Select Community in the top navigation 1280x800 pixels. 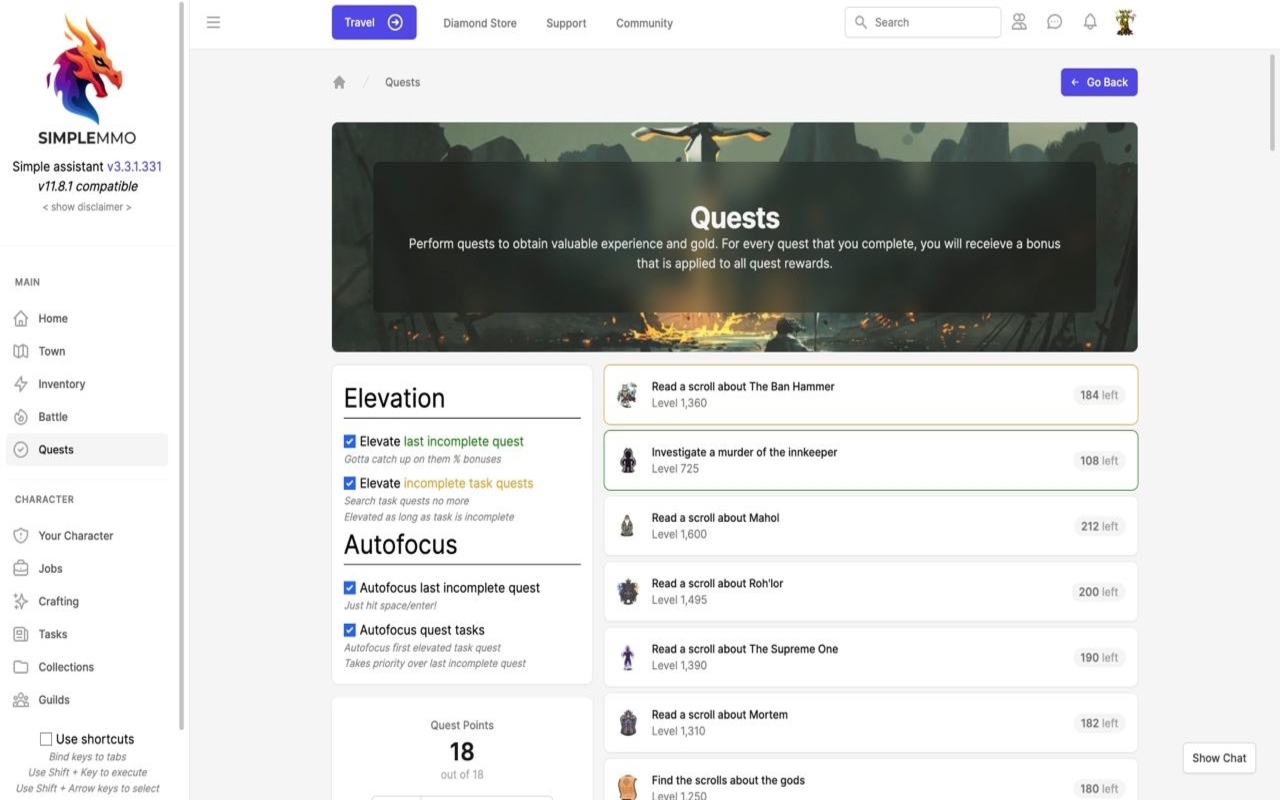[644, 23]
